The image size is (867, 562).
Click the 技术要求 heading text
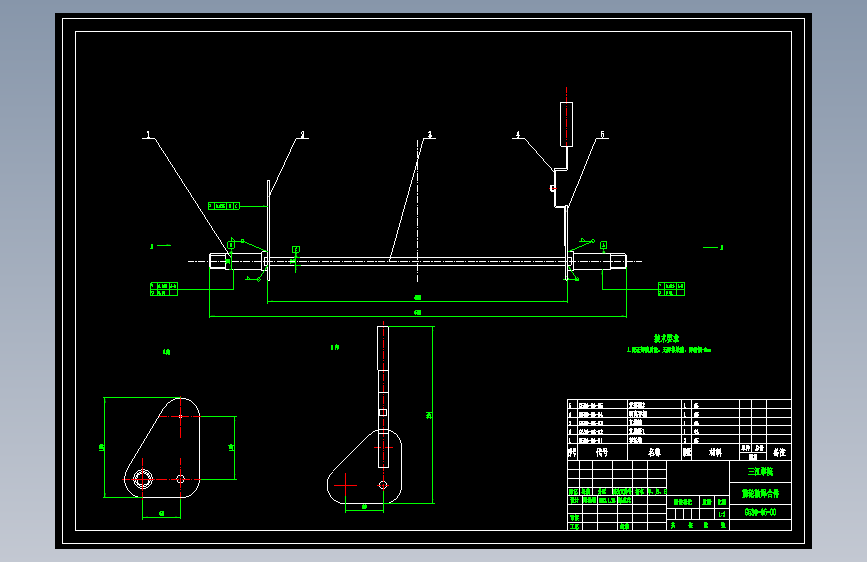pos(666,339)
